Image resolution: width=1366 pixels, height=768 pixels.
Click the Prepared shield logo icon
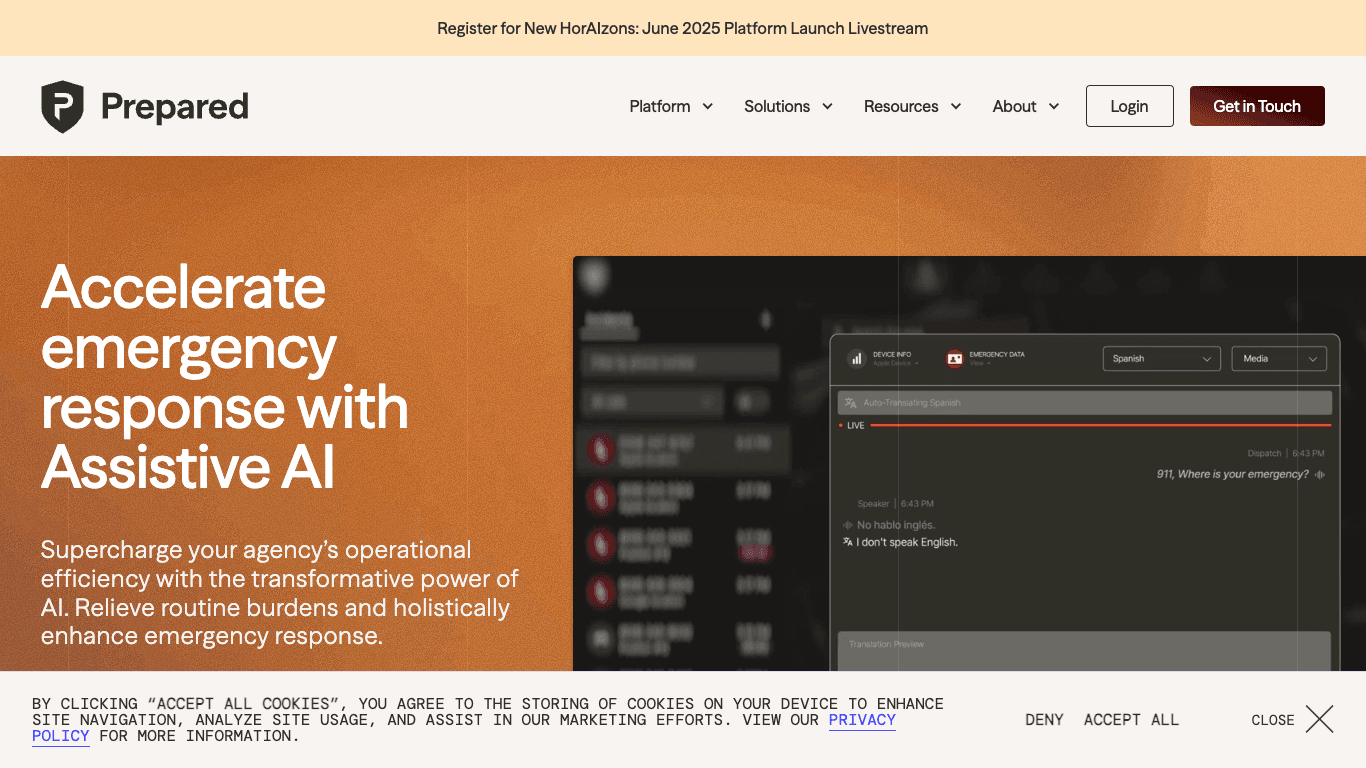tap(62, 106)
